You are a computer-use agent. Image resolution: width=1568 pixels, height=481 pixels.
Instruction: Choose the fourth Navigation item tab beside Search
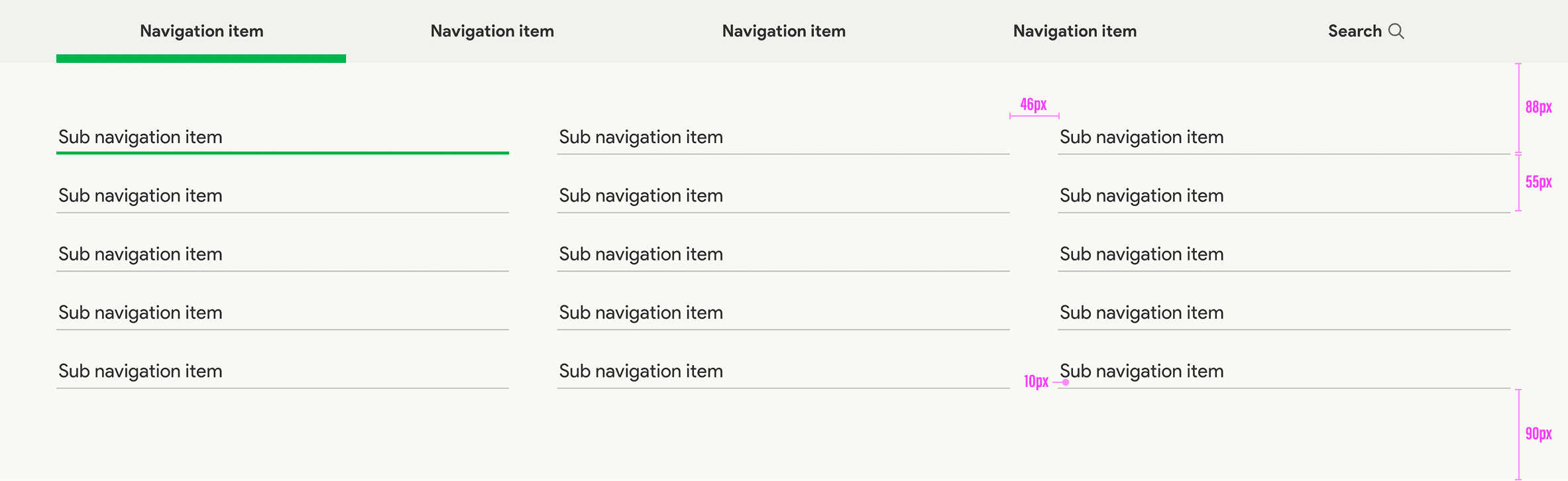[1074, 31]
